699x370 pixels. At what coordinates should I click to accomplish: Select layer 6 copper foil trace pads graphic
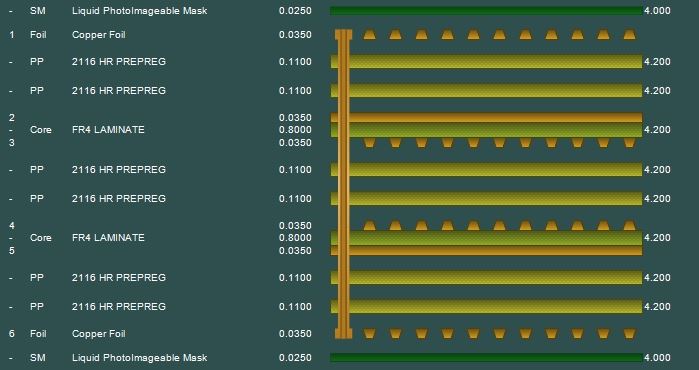coord(499,333)
